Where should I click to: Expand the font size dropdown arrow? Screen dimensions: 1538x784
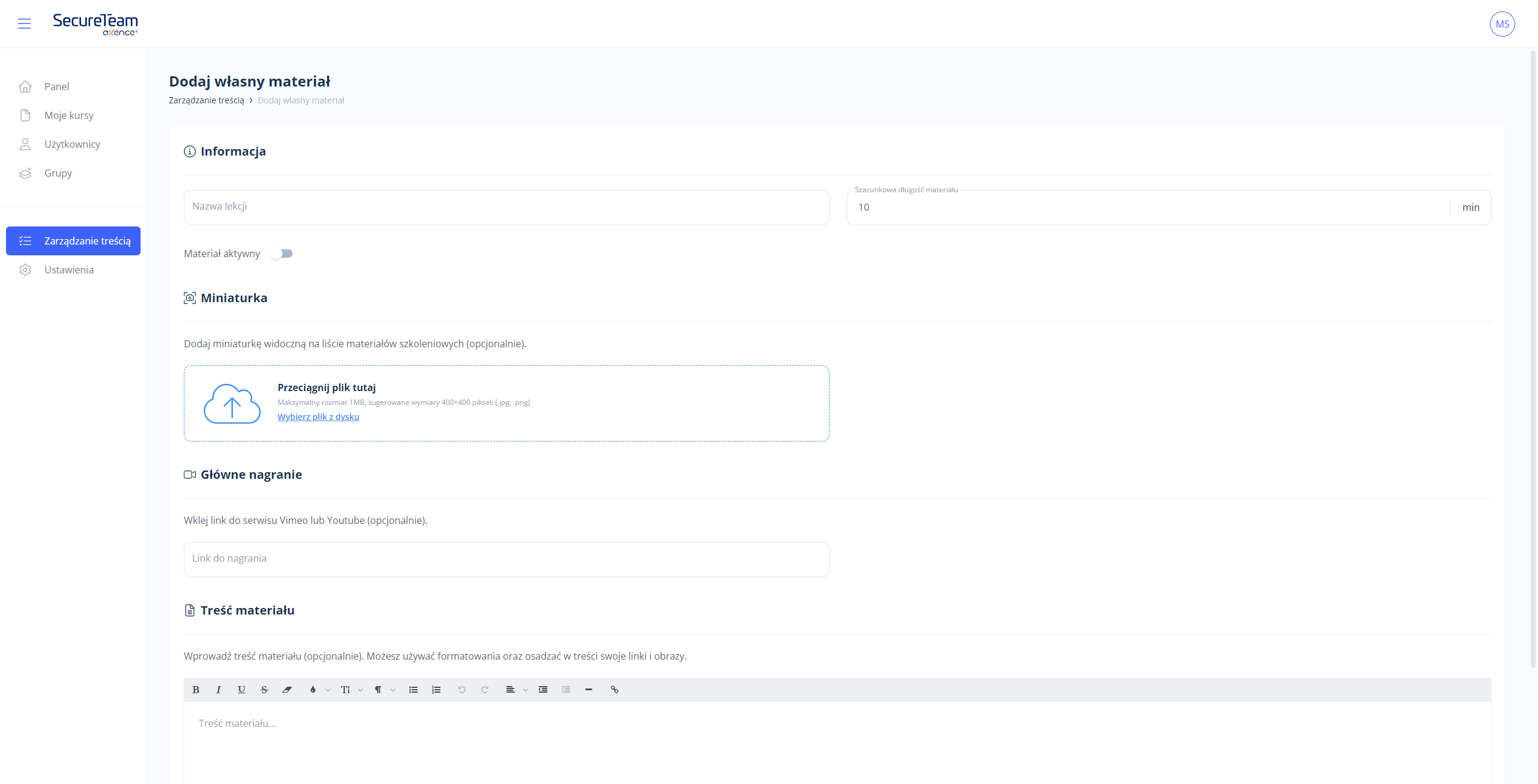coord(360,690)
